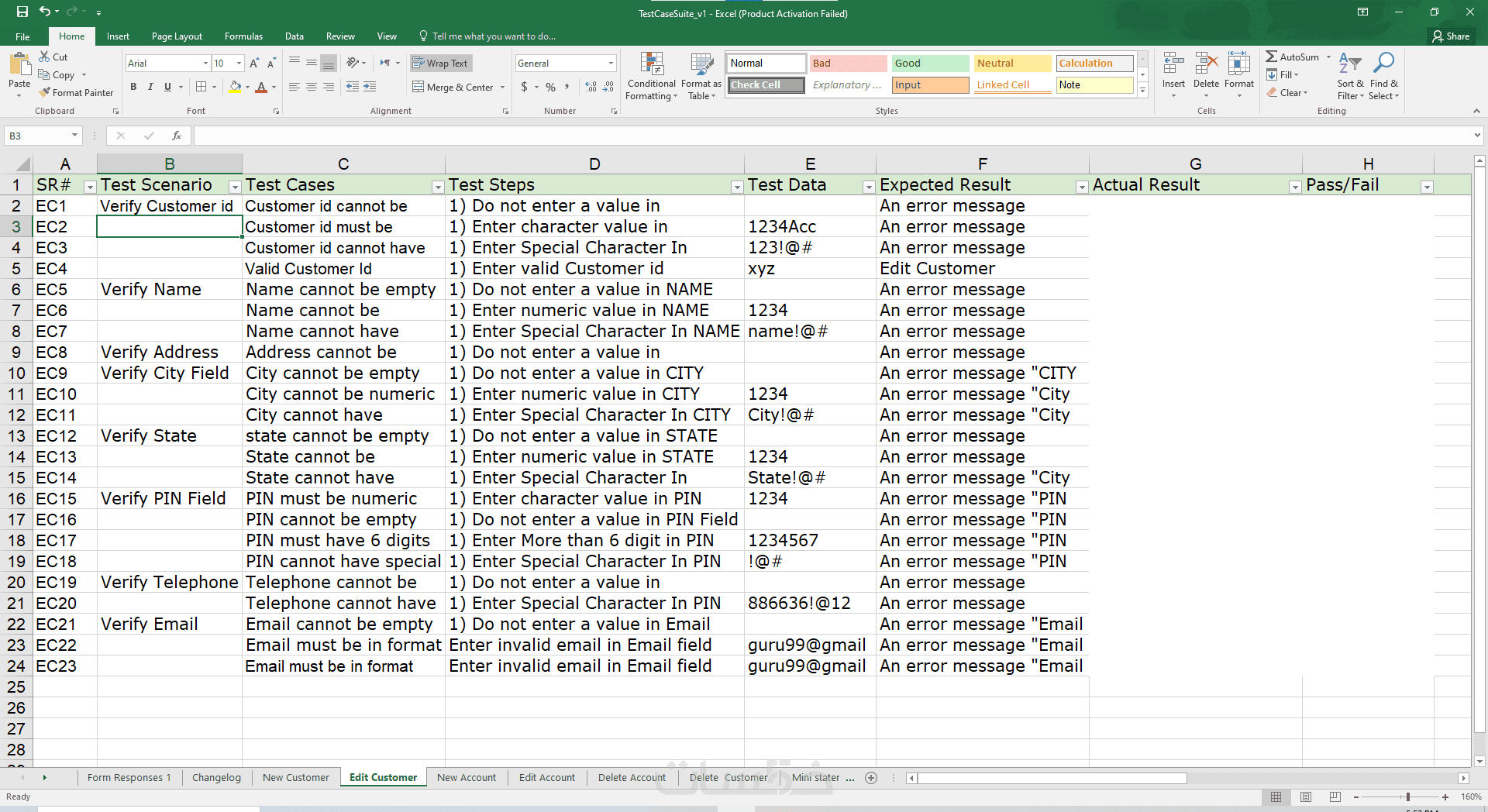Click the Paste clipboard icon
This screenshot has height=812, width=1488.
click(19, 63)
